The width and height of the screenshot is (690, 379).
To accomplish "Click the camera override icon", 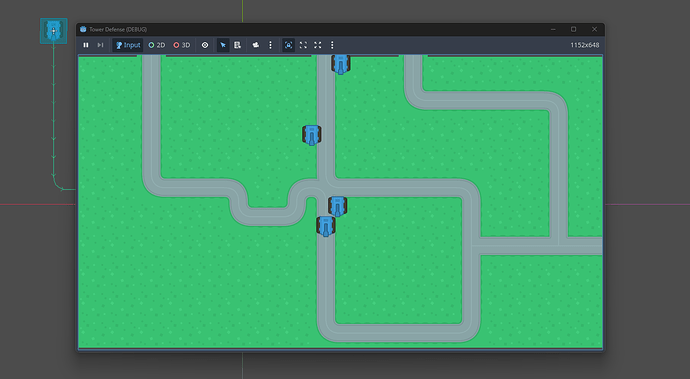I will (256, 45).
